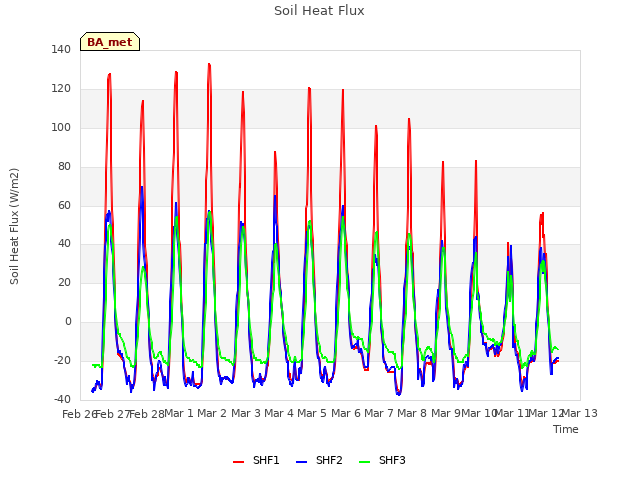The height and width of the screenshot is (480, 640).
Task: Click the blue SHF2 peak on Feb 28
Action: coord(142,187)
